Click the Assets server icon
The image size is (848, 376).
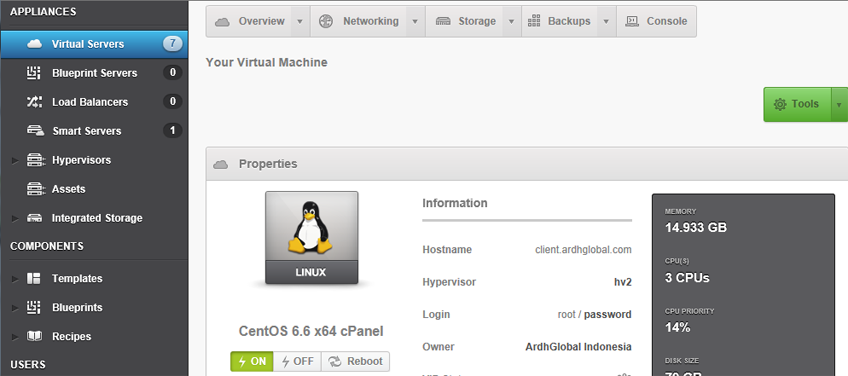[35, 189]
